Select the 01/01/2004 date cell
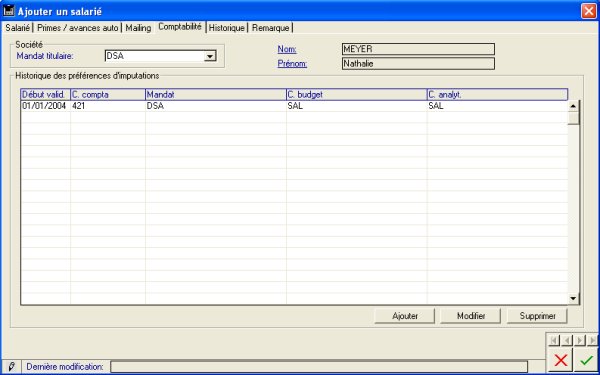The image size is (600, 375). (x=46, y=106)
